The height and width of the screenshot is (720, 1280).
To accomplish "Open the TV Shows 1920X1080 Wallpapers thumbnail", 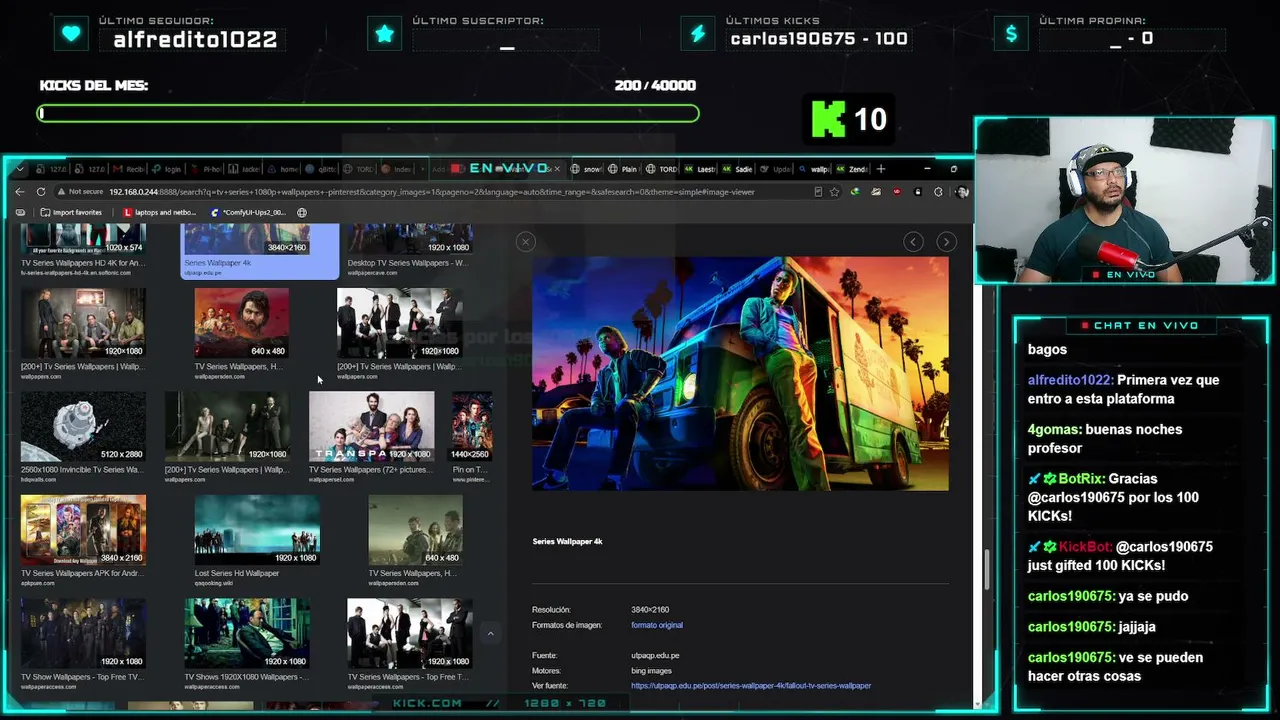I will click(247, 633).
